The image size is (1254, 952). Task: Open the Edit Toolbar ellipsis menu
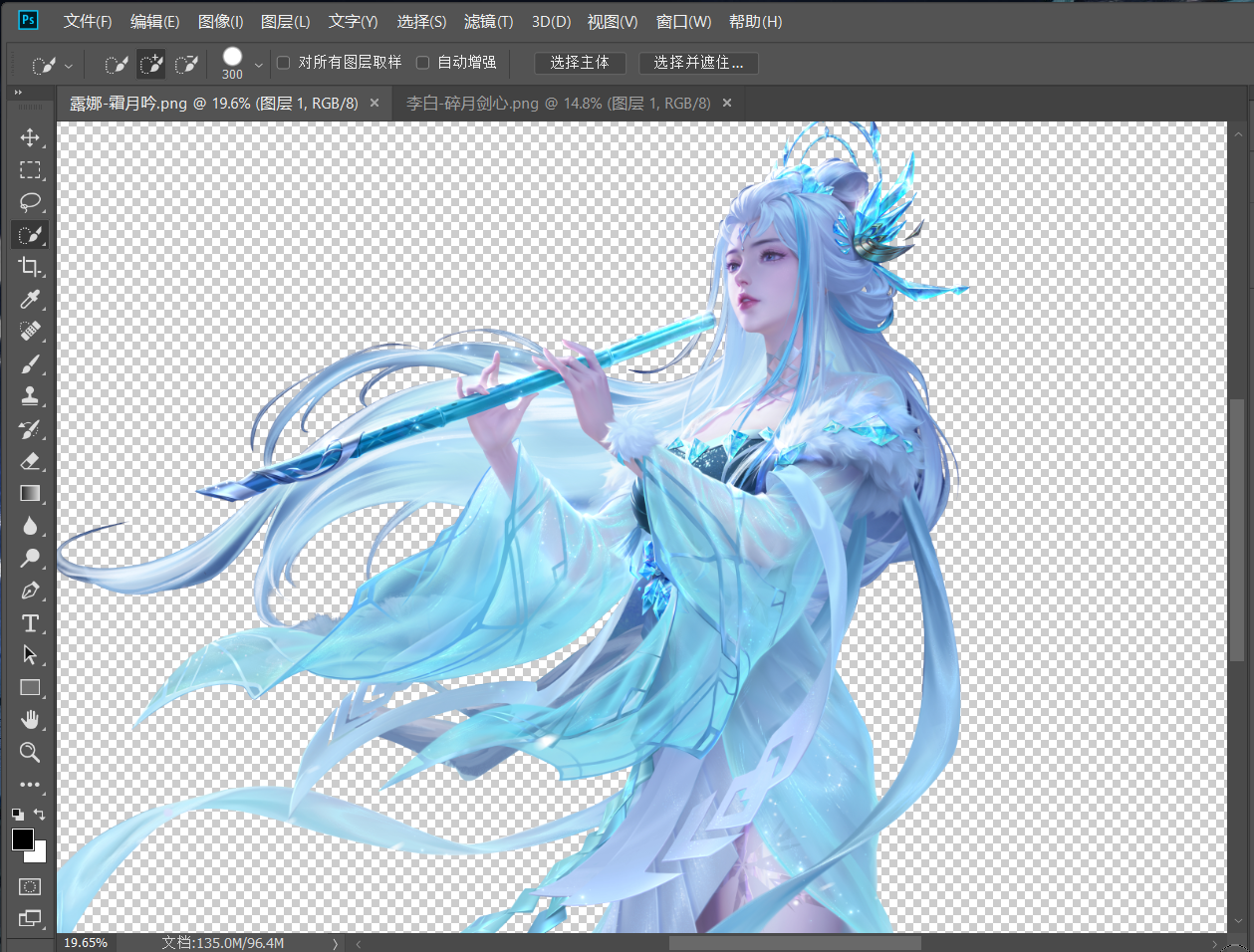(x=30, y=785)
